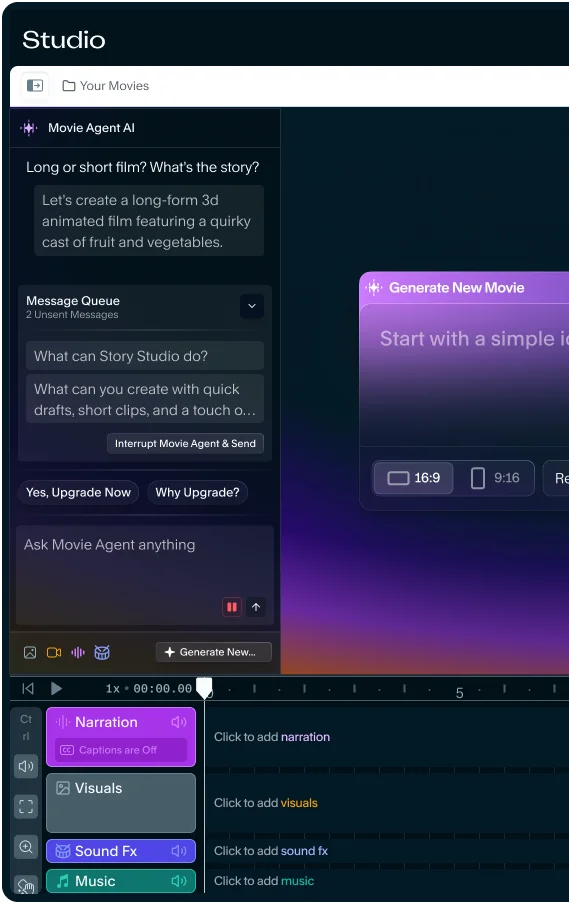Collapse the Message Queue chevron
The height and width of the screenshot is (904, 569).
[252, 306]
